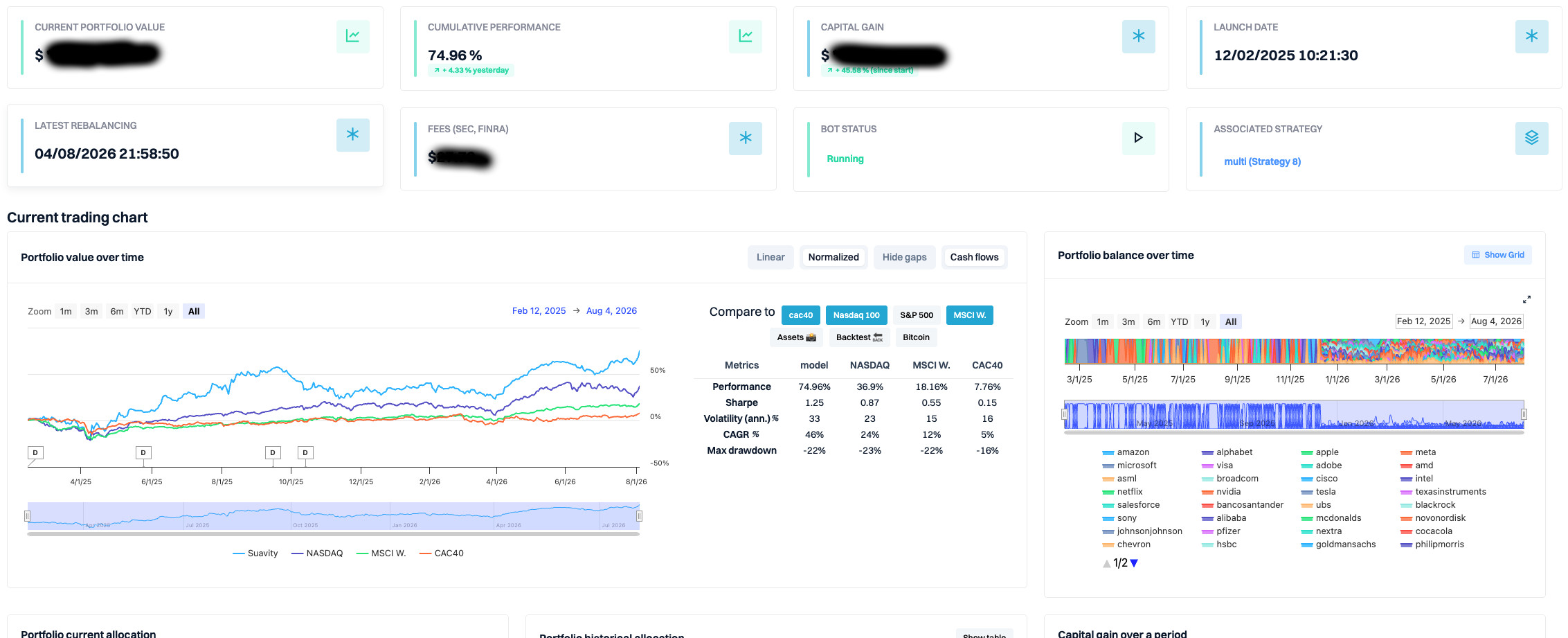Open the Aug 4, 2026 end date field
This screenshot has height=638, width=1568.
[1496, 321]
